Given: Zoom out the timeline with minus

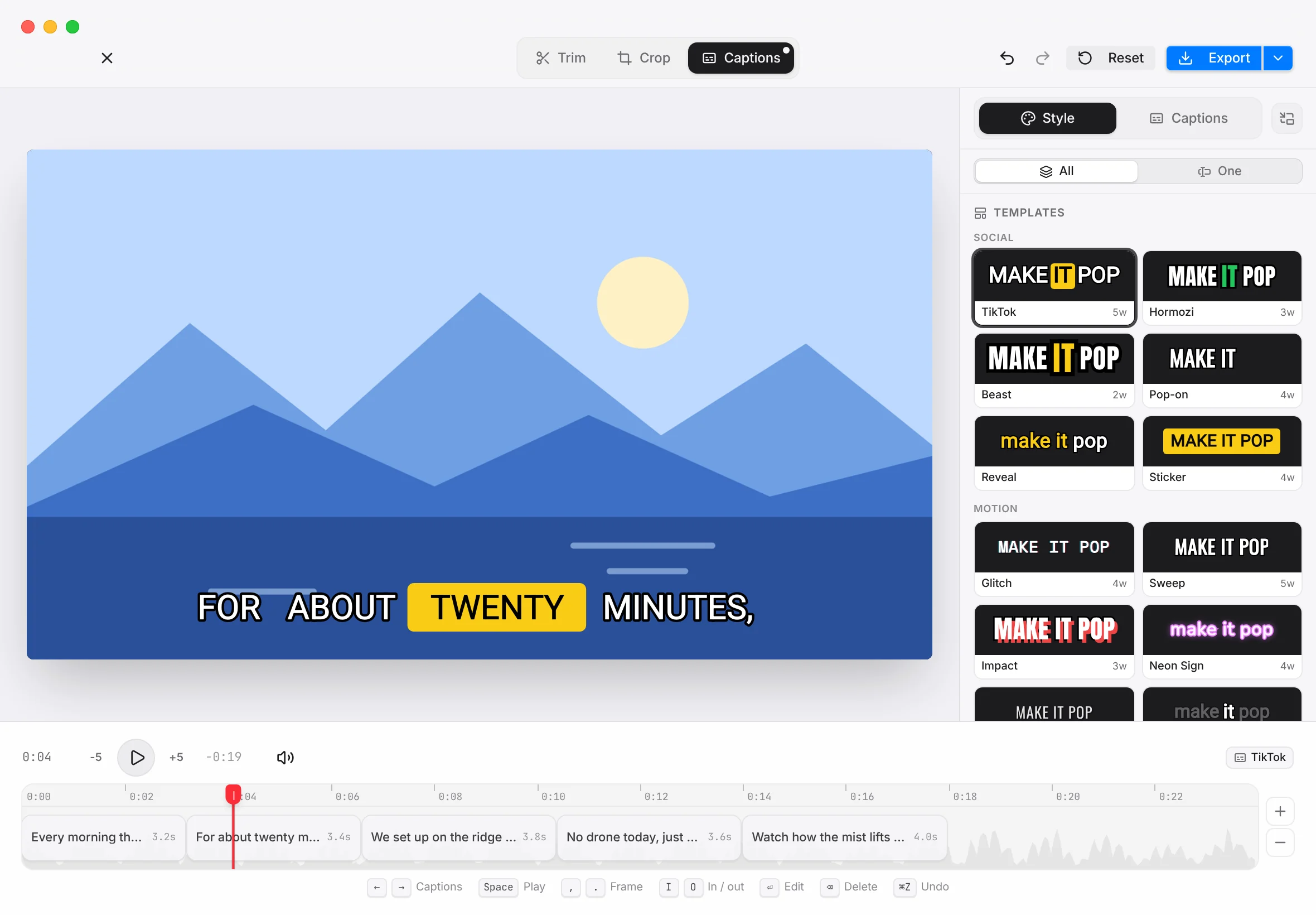Looking at the screenshot, I should pyautogui.click(x=1280, y=842).
